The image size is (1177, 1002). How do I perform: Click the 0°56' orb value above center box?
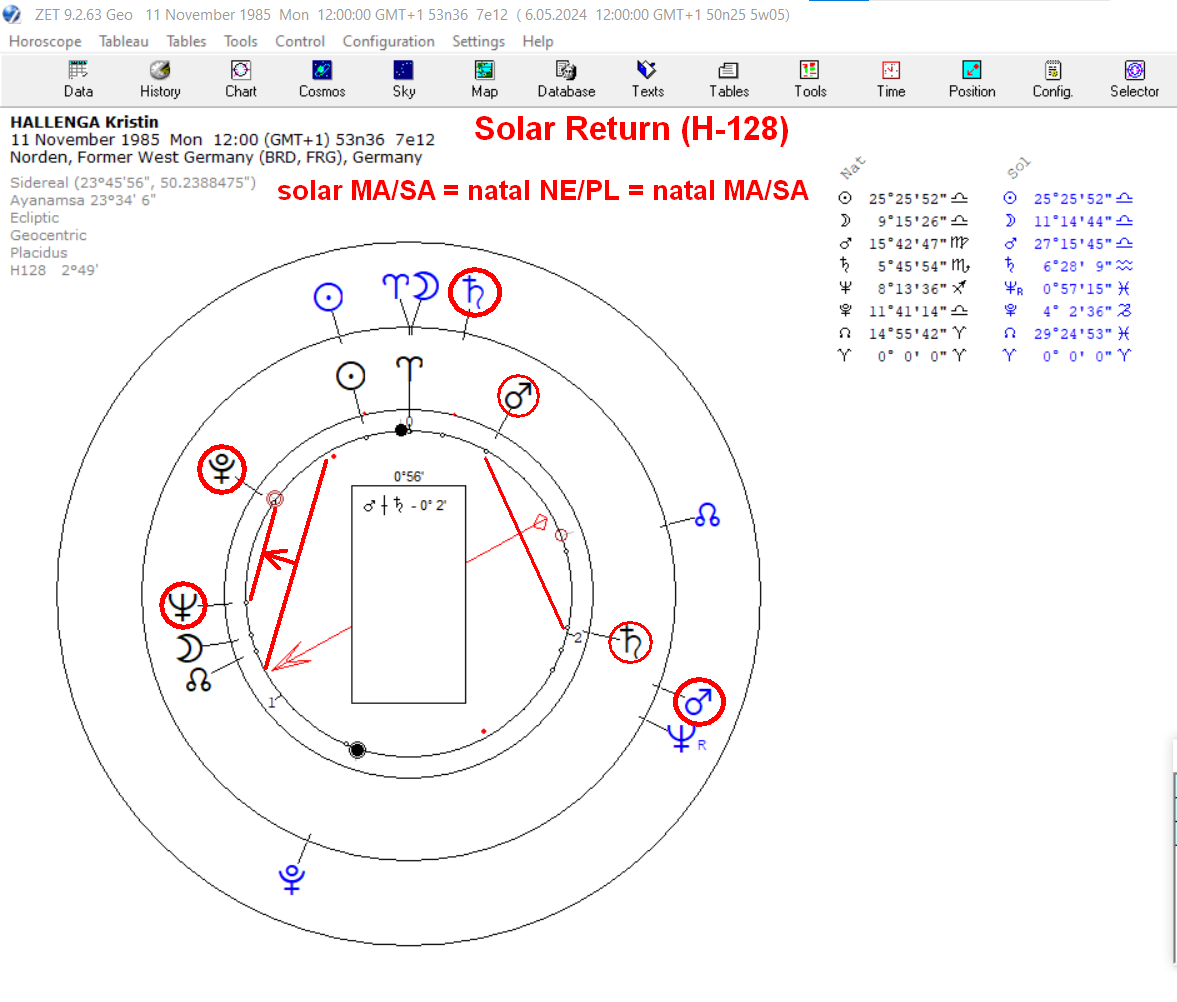tap(408, 477)
